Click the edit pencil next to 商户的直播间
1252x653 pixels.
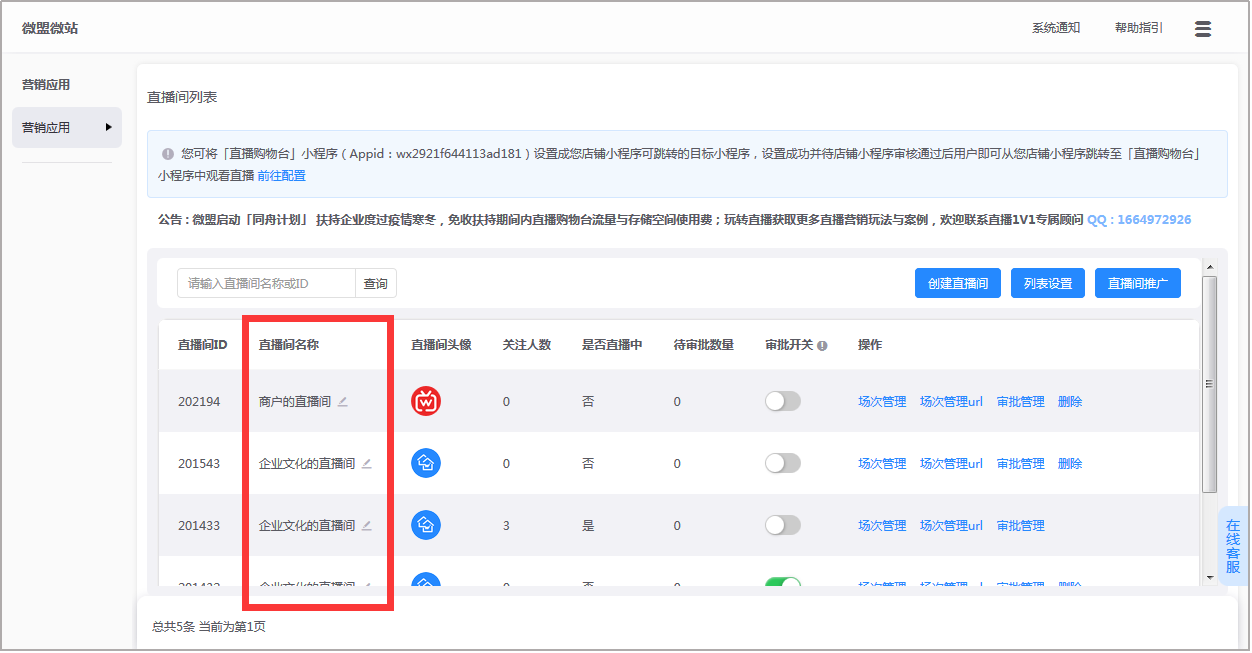tap(343, 402)
